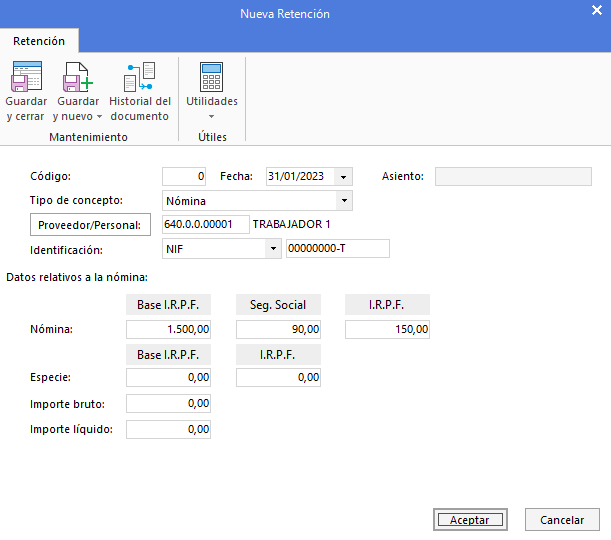Open the Tipo de concepto dropdown

(x=344, y=201)
